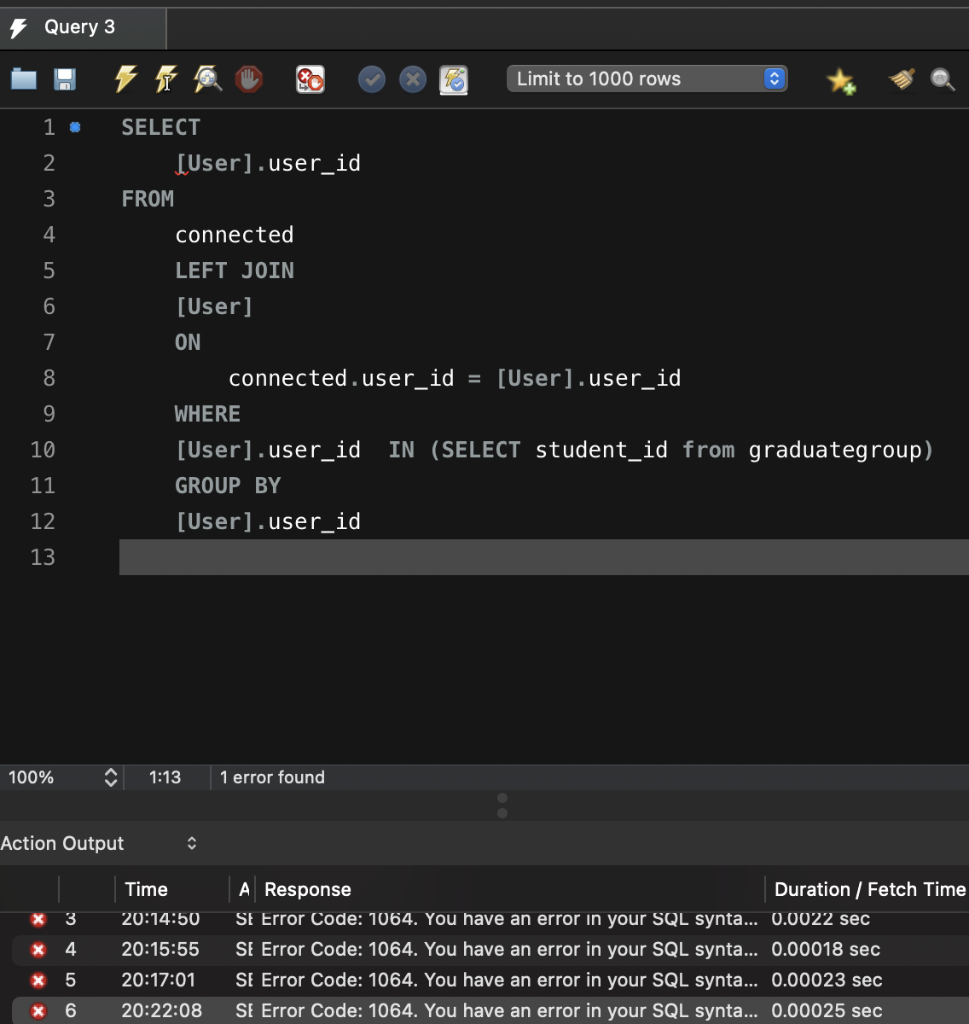969x1024 pixels.
Task: Toggle the stop-on-error setting icon
Action: pos(310,80)
